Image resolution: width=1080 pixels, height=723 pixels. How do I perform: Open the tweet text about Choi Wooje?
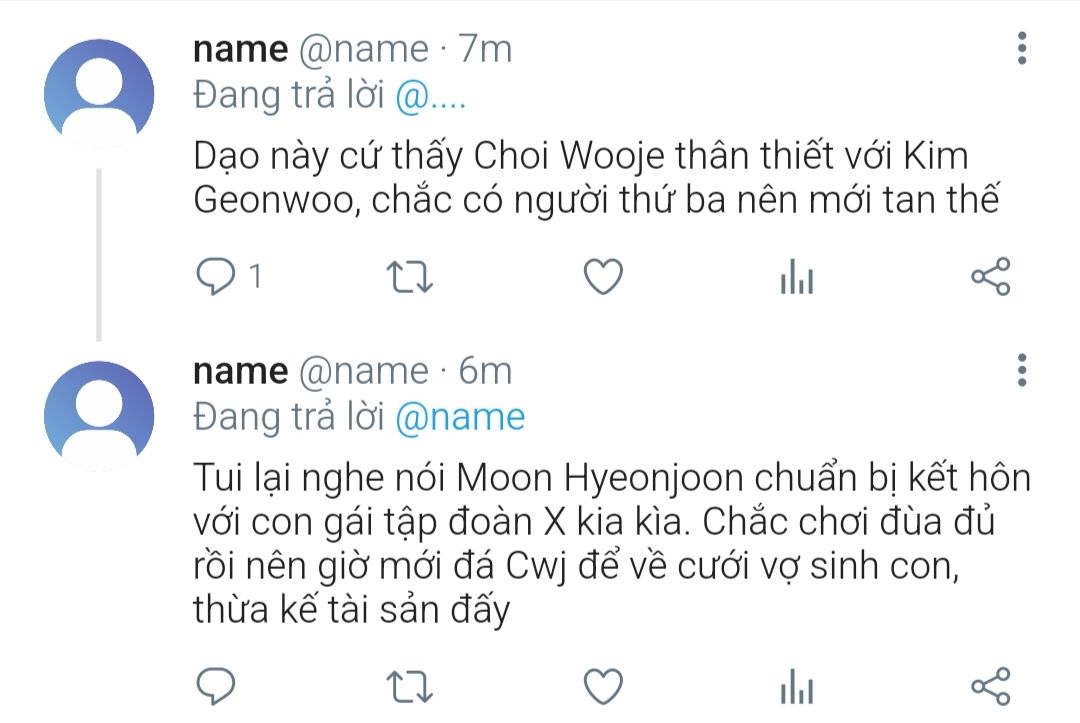(596, 178)
